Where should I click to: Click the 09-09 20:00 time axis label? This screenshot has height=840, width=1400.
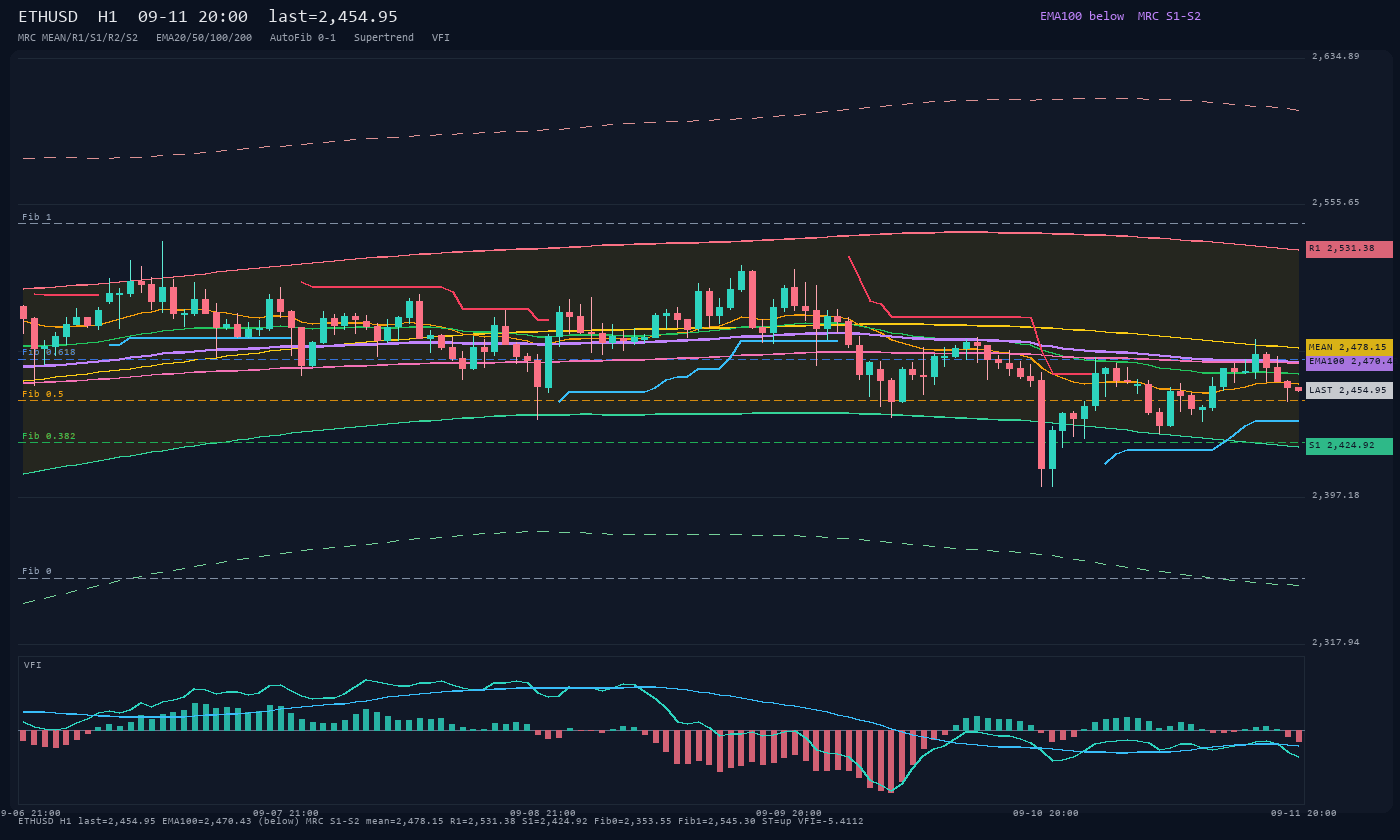click(x=789, y=813)
